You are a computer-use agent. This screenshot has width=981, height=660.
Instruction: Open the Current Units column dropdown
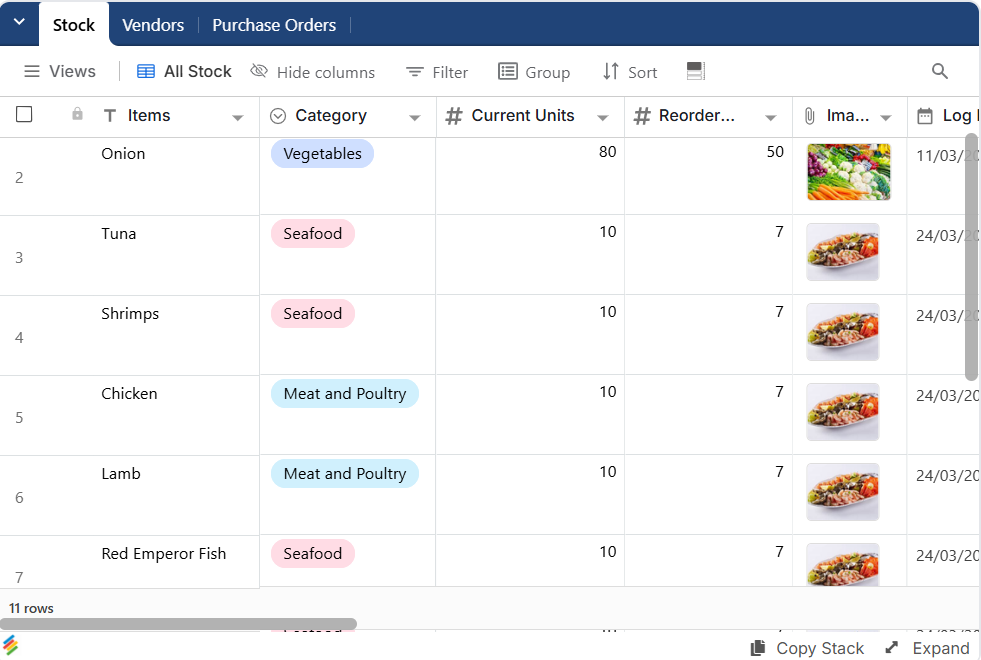(x=602, y=118)
